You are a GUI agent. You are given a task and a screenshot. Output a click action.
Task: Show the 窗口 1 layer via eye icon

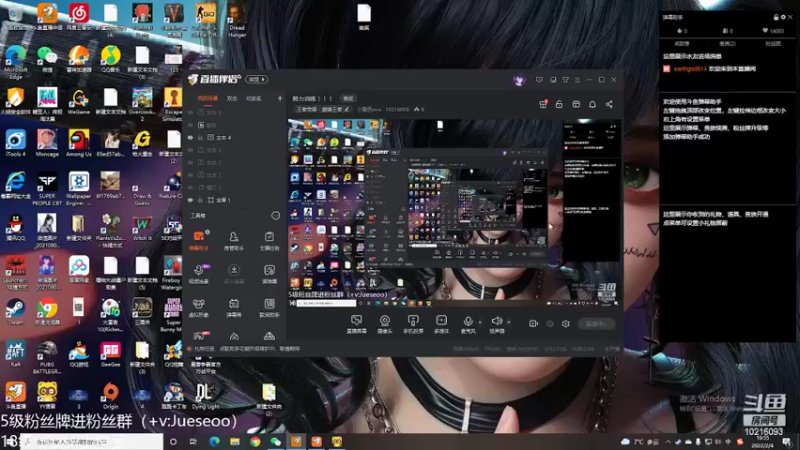click(190, 187)
